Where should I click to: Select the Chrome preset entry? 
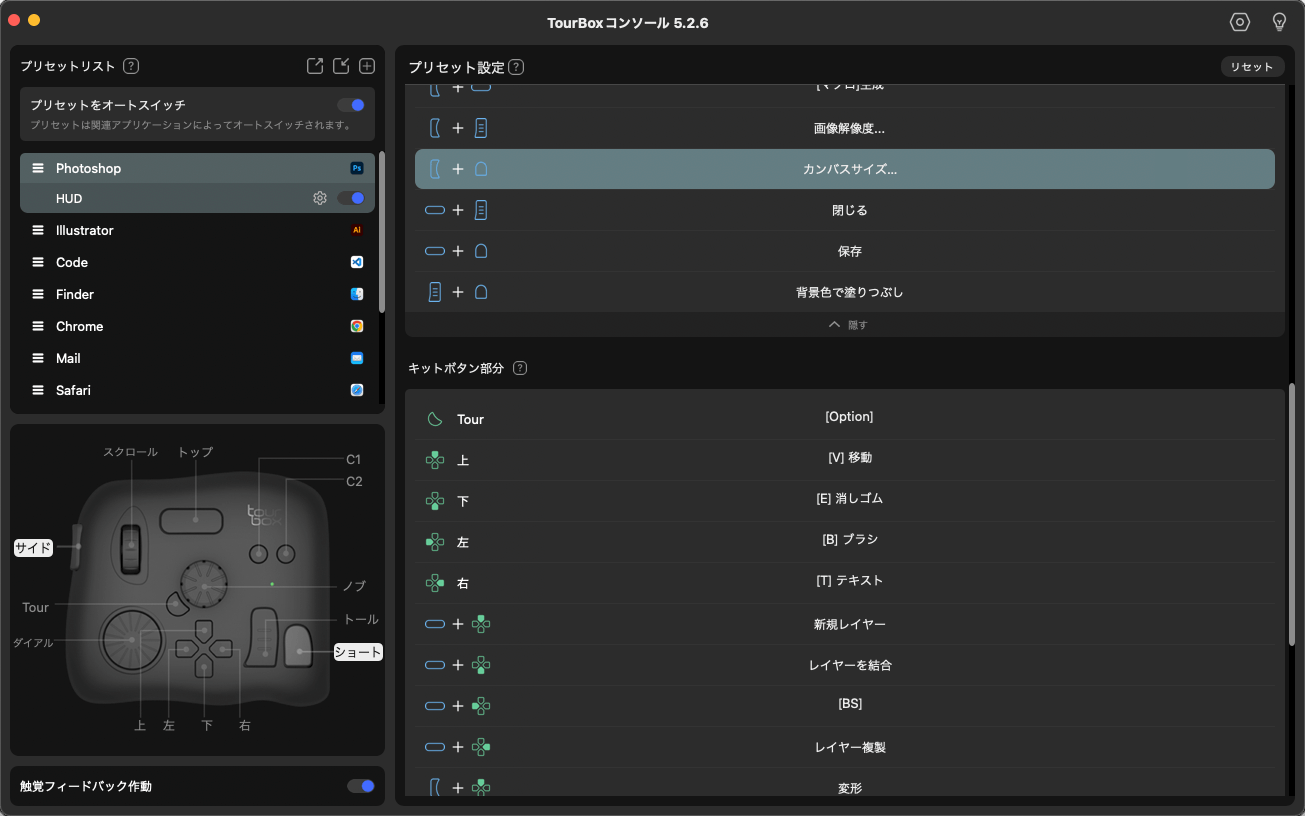coord(196,326)
